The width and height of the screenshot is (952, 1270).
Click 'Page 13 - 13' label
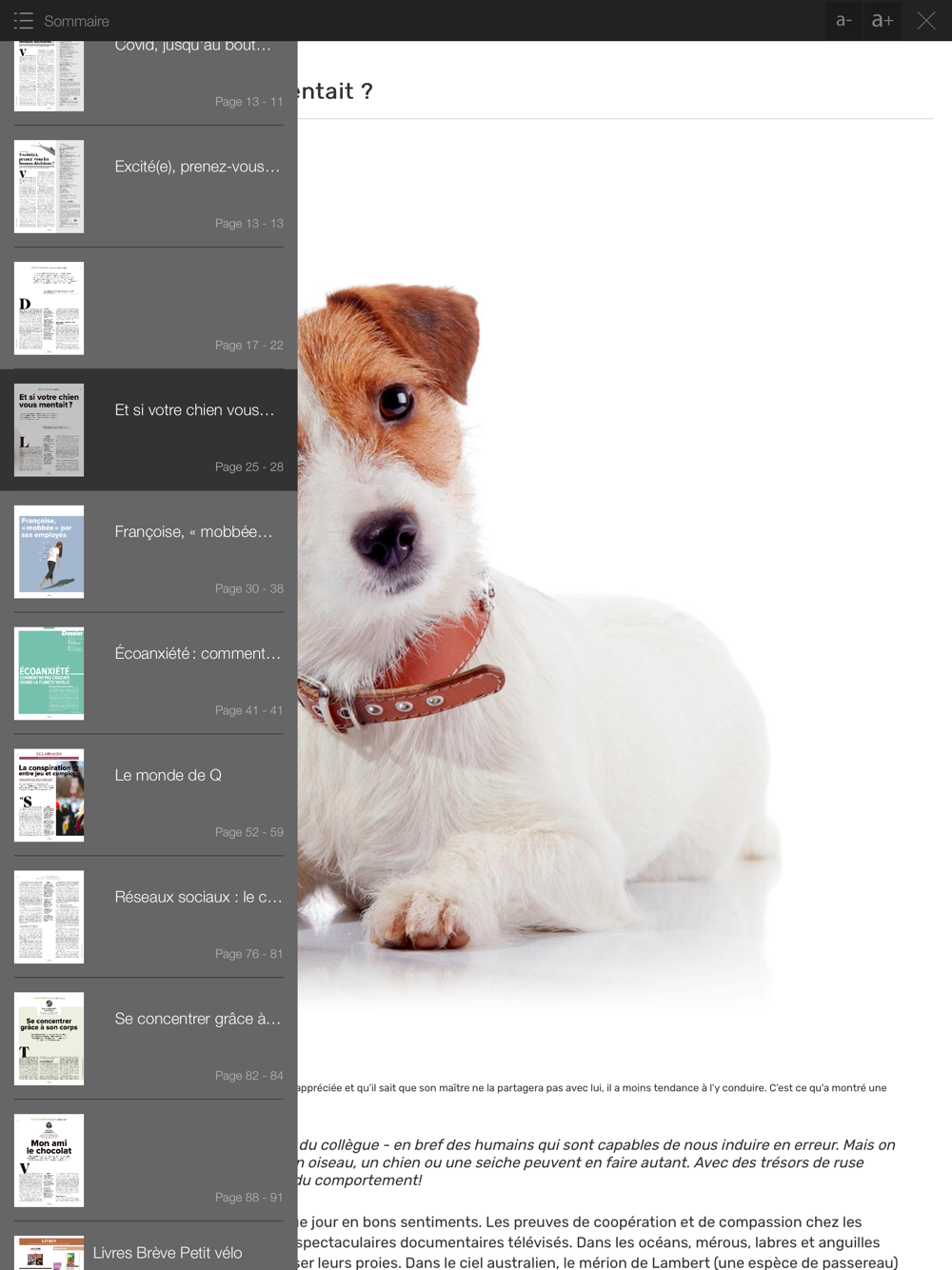tap(248, 224)
